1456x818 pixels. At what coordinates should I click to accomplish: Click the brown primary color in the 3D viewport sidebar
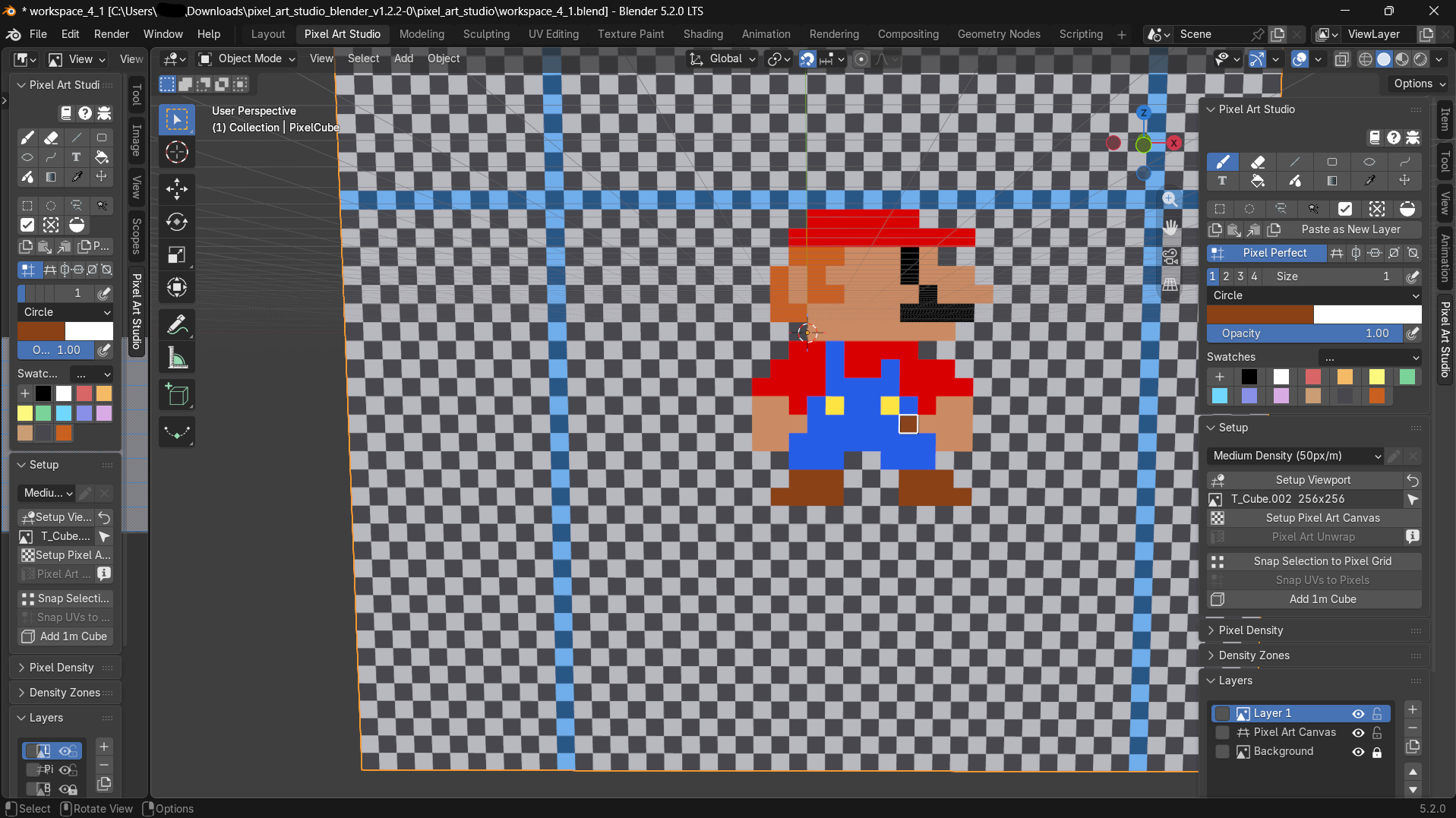pyautogui.click(x=1260, y=314)
